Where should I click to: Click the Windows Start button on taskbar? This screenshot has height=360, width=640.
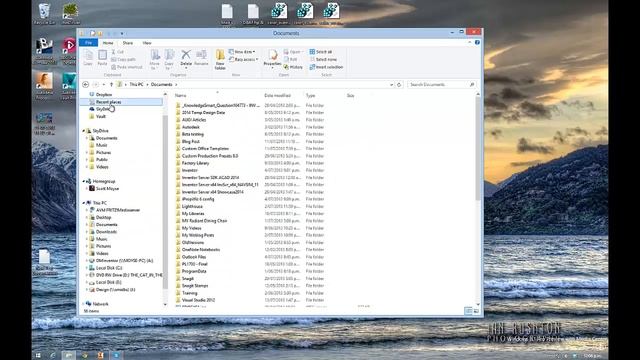38,356
